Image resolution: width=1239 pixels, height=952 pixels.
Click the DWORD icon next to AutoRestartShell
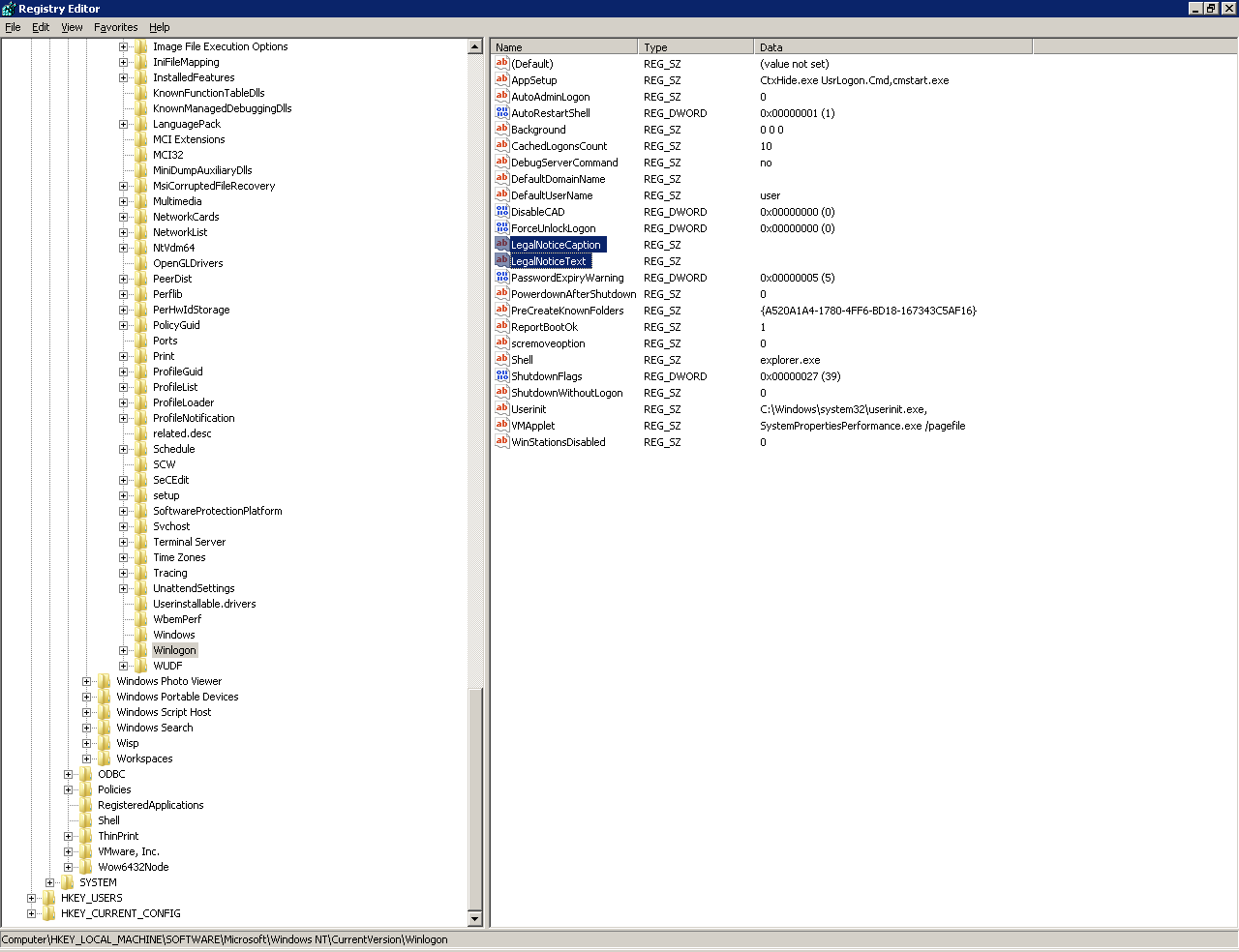(501, 112)
